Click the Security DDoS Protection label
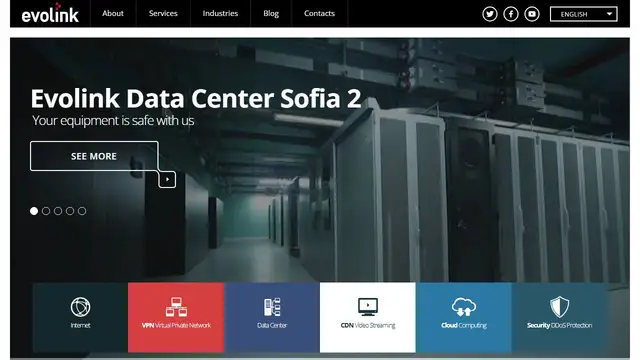The image size is (640, 360). click(x=560, y=325)
